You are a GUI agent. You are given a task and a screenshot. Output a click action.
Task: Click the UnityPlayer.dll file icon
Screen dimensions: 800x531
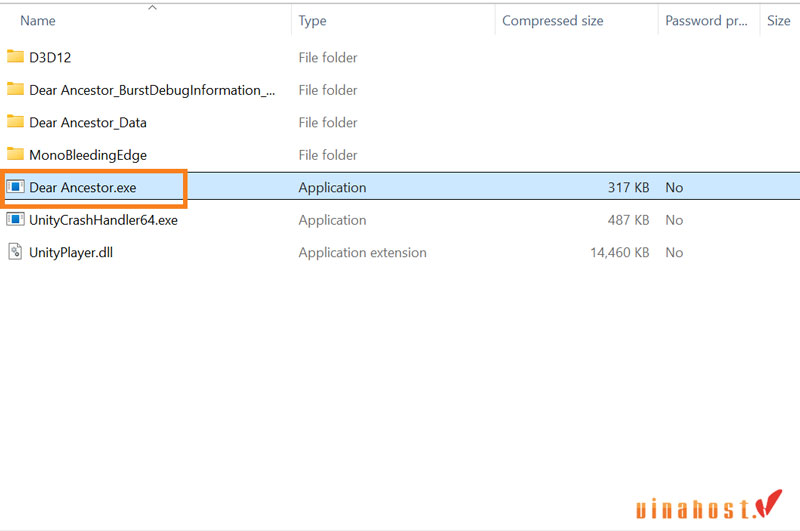click(x=15, y=252)
